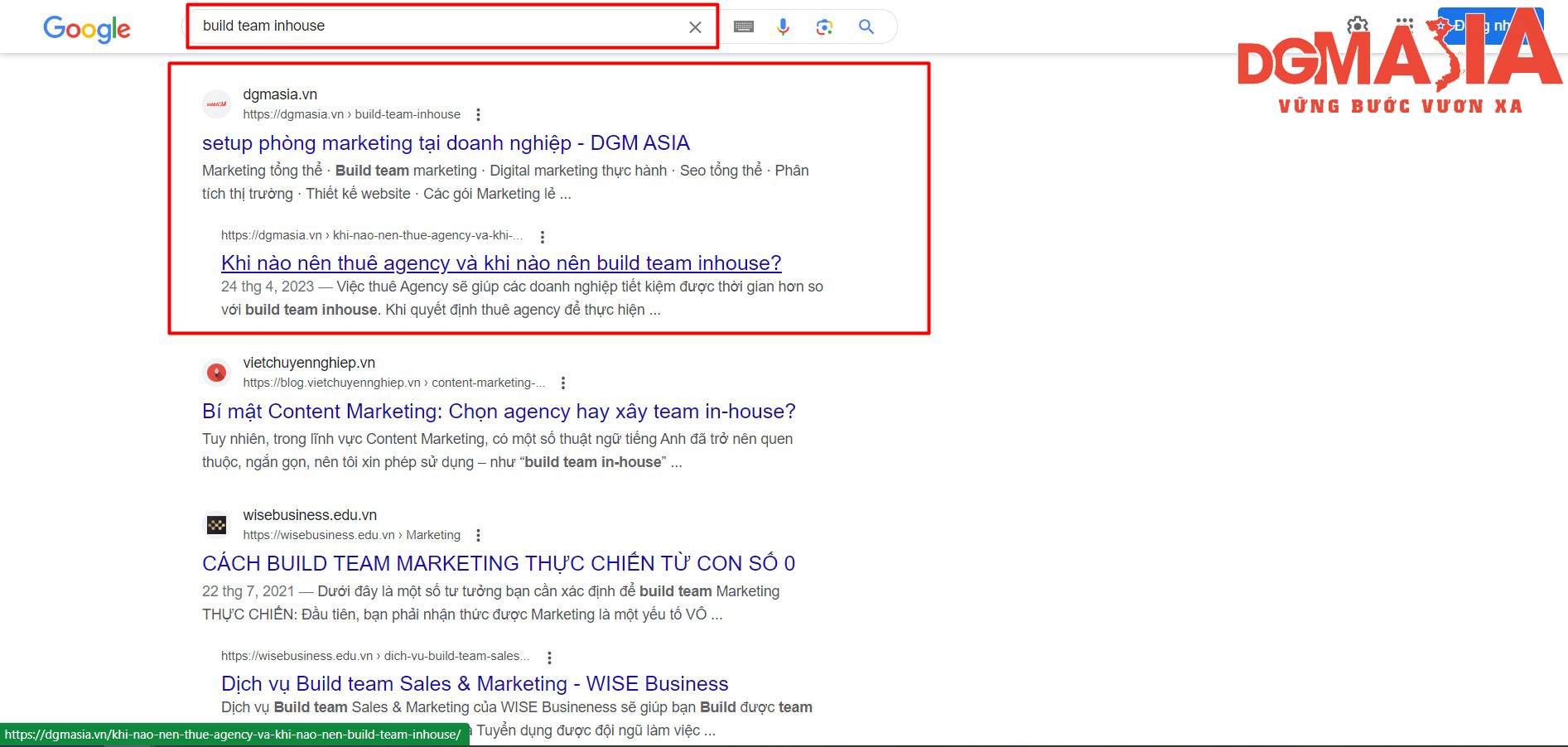Screen dimensions: 1568x747
Task: Click URL 'https://blog.vietchuyennghiep.vn › content-marketing-...'
Action: (x=394, y=383)
